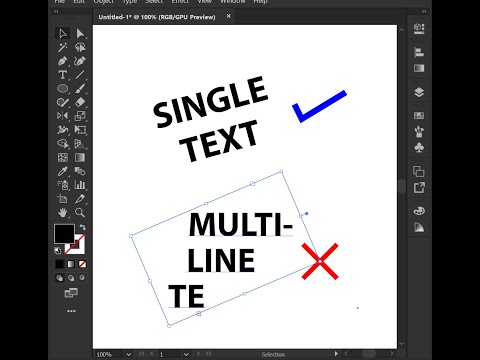Open the Gradient panel on right dock

419,68
